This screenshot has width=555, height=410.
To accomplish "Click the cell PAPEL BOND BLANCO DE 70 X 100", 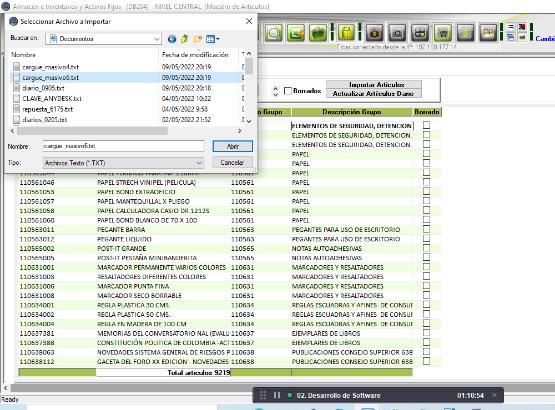I will coord(147,220).
